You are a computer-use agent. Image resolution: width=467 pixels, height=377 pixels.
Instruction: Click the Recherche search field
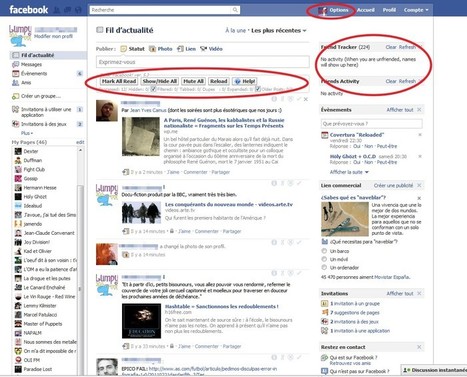161,10
